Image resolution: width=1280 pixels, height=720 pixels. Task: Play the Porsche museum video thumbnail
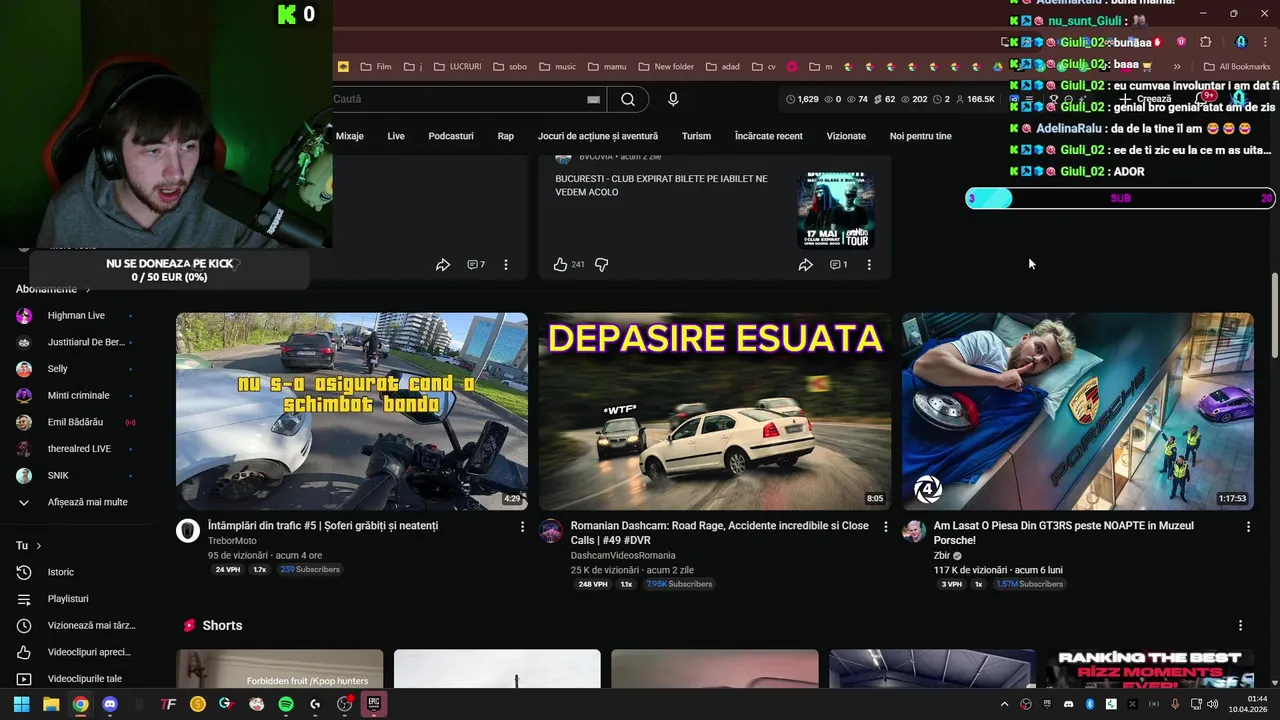(1077, 411)
